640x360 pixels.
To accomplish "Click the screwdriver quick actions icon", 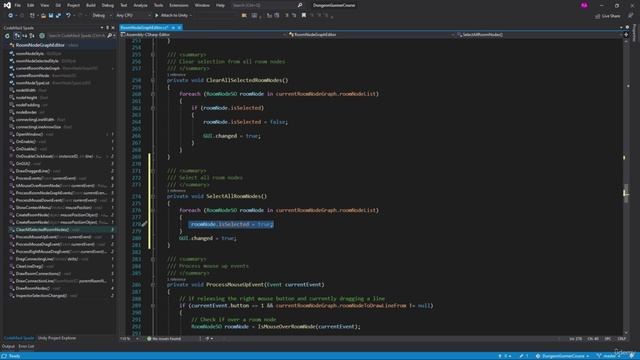I will [x=144, y=224].
